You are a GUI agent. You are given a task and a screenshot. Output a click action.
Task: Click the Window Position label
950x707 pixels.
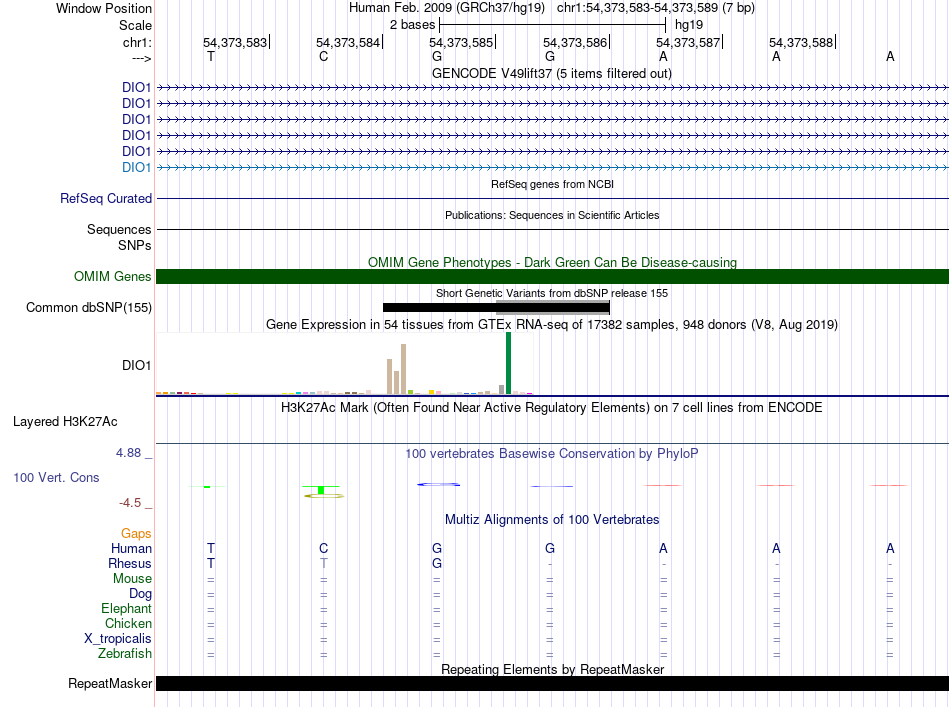[x=104, y=8]
